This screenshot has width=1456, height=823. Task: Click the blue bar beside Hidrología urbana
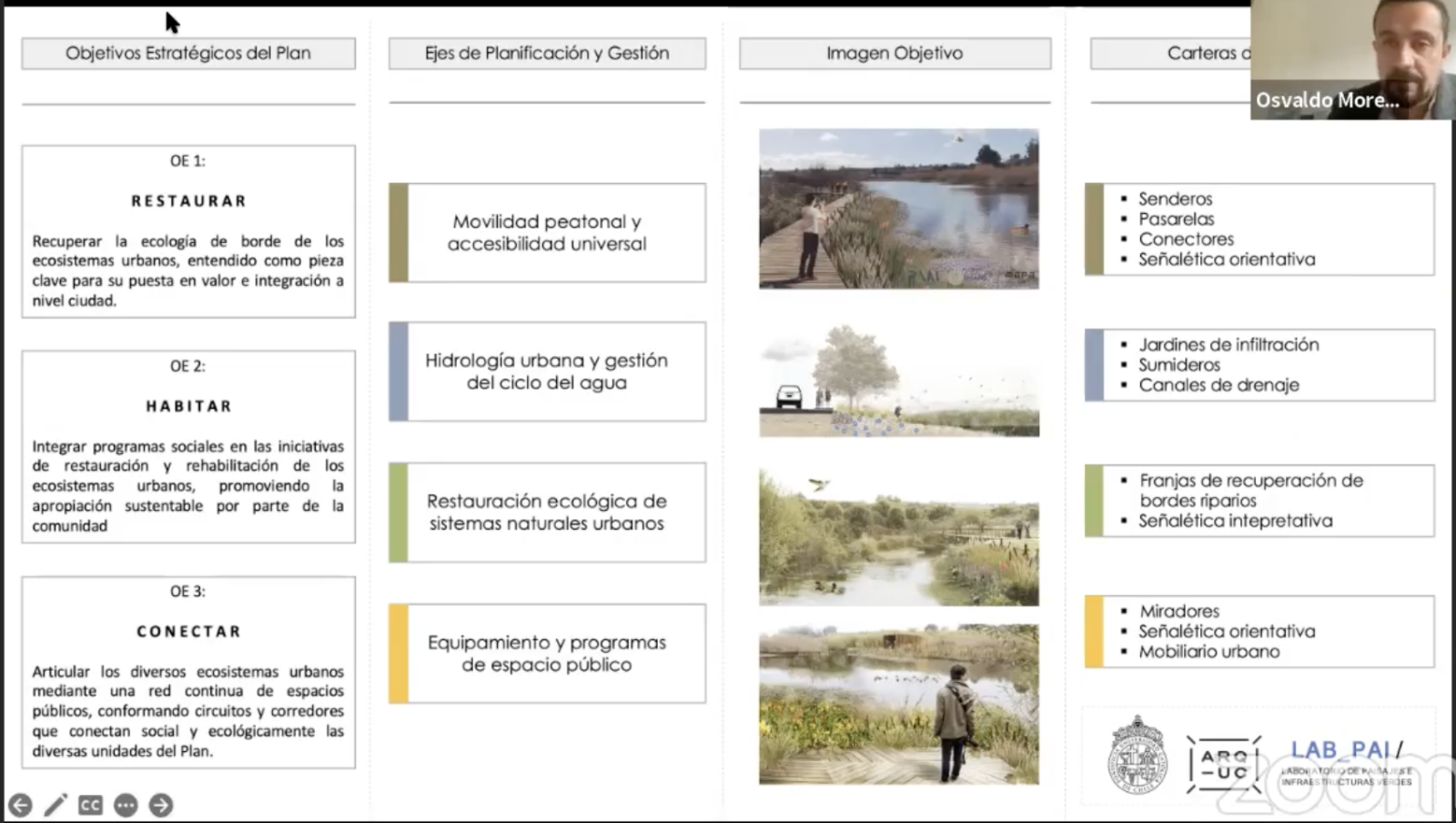tap(398, 371)
